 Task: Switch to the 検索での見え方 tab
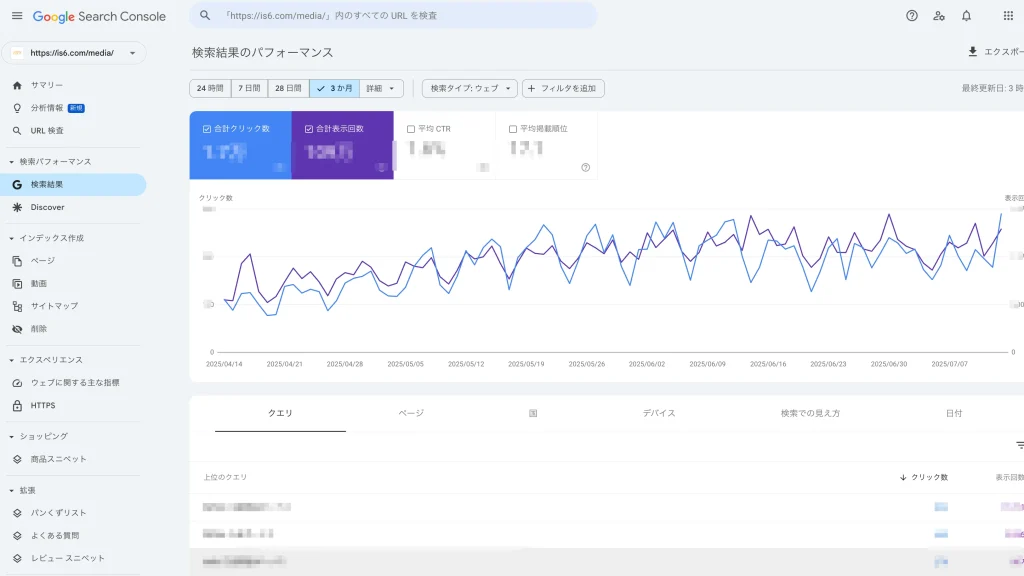coord(810,413)
